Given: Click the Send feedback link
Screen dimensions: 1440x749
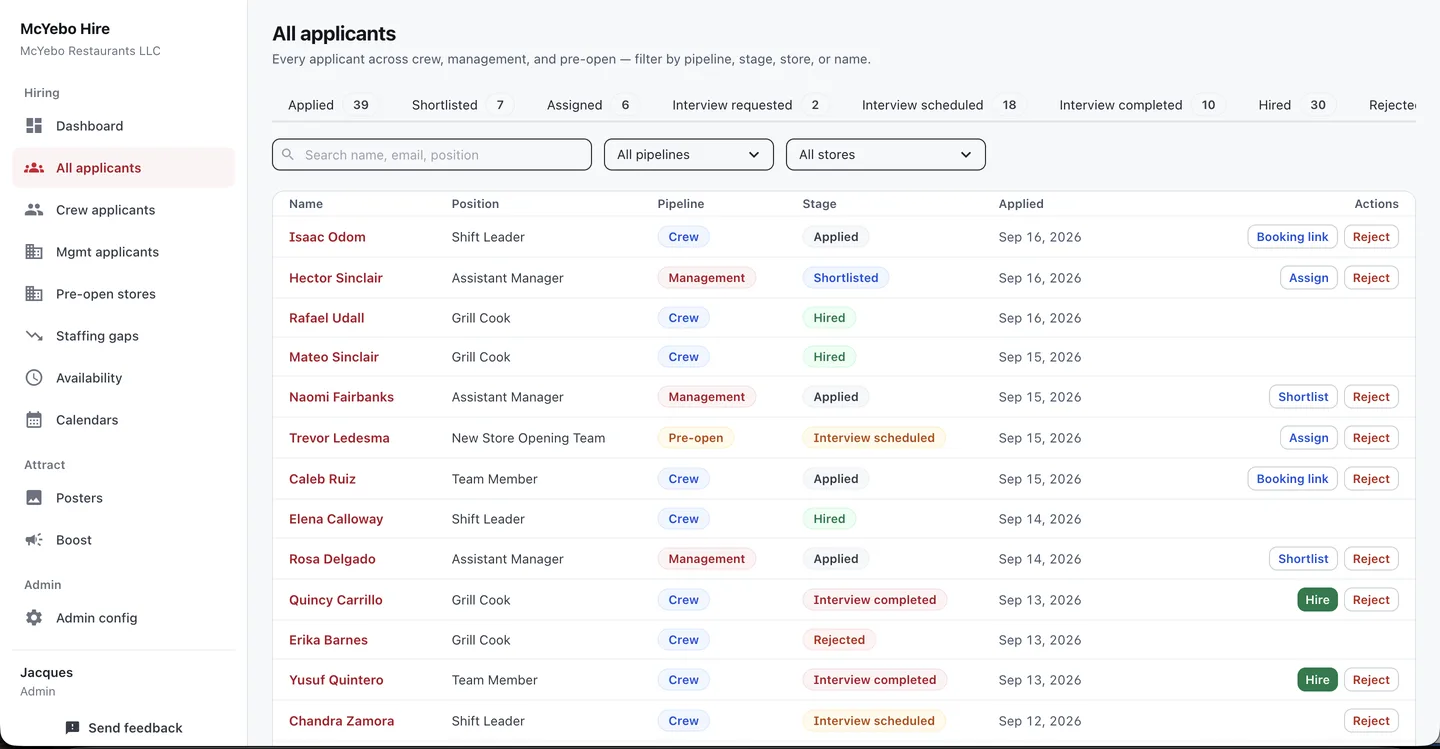Looking at the screenshot, I should [x=124, y=728].
